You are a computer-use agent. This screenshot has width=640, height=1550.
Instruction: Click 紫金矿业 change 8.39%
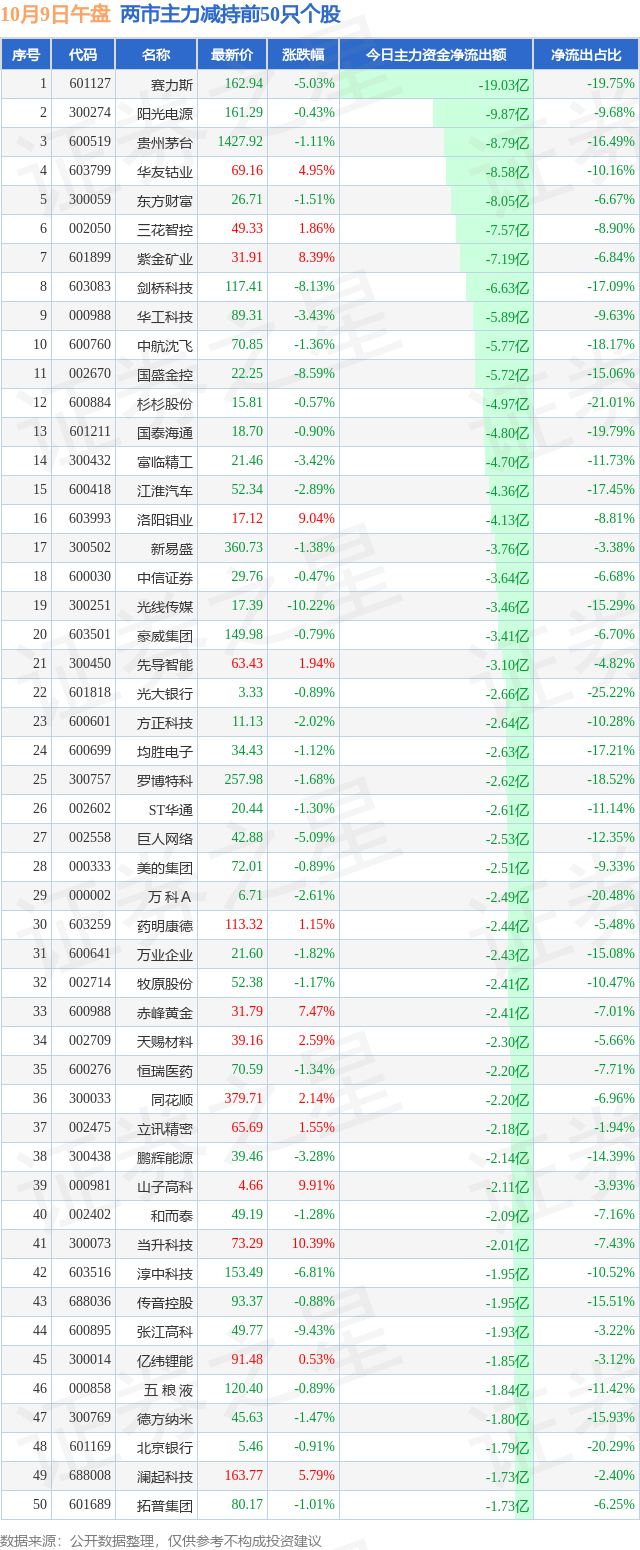[x=317, y=258]
